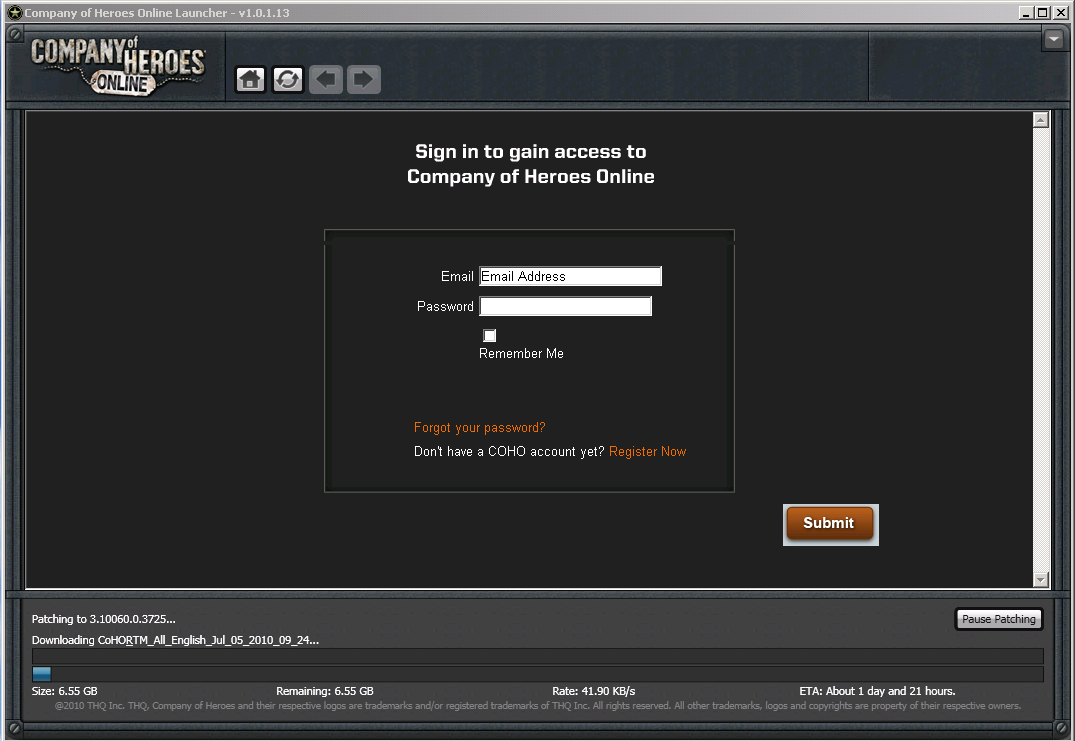The height and width of the screenshot is (741, 1075).
Task: Enable the Remember Me checkbox
Action: pos(490,335)
